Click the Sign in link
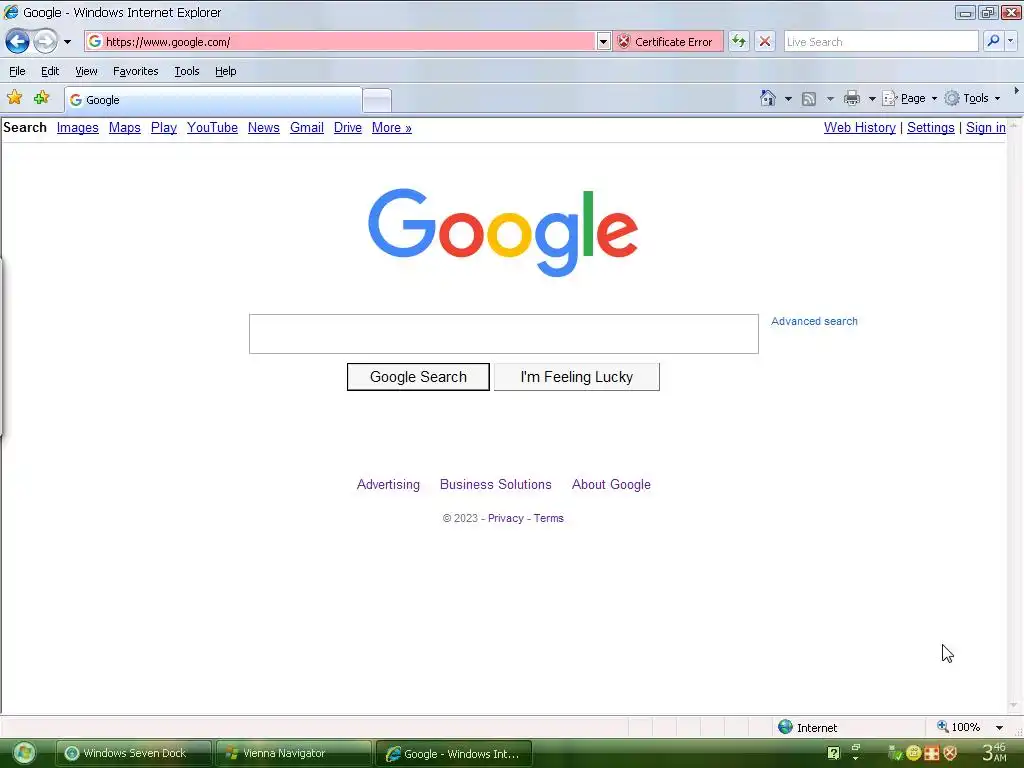This screenshot has width=1024, height=768. click(x=985, y=128)
